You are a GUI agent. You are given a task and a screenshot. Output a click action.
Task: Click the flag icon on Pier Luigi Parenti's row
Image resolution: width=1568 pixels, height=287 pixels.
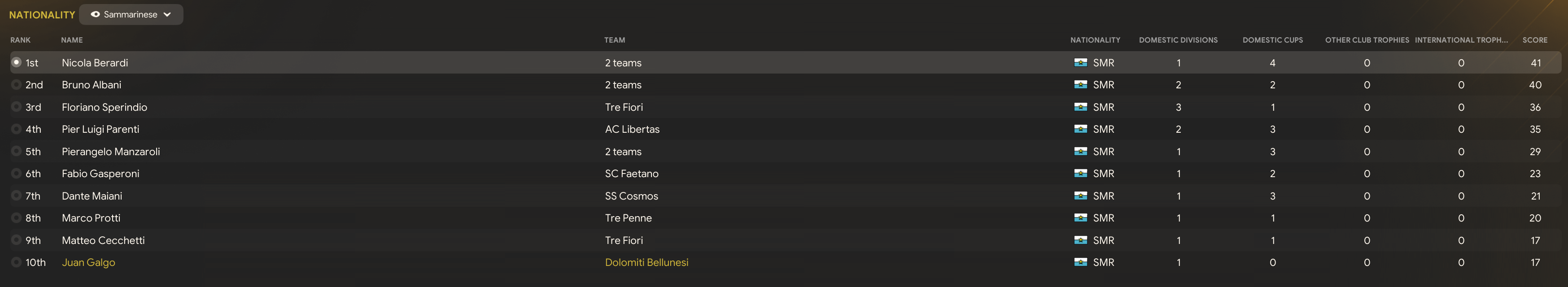pyautogui.click(x=1080, y=130)
